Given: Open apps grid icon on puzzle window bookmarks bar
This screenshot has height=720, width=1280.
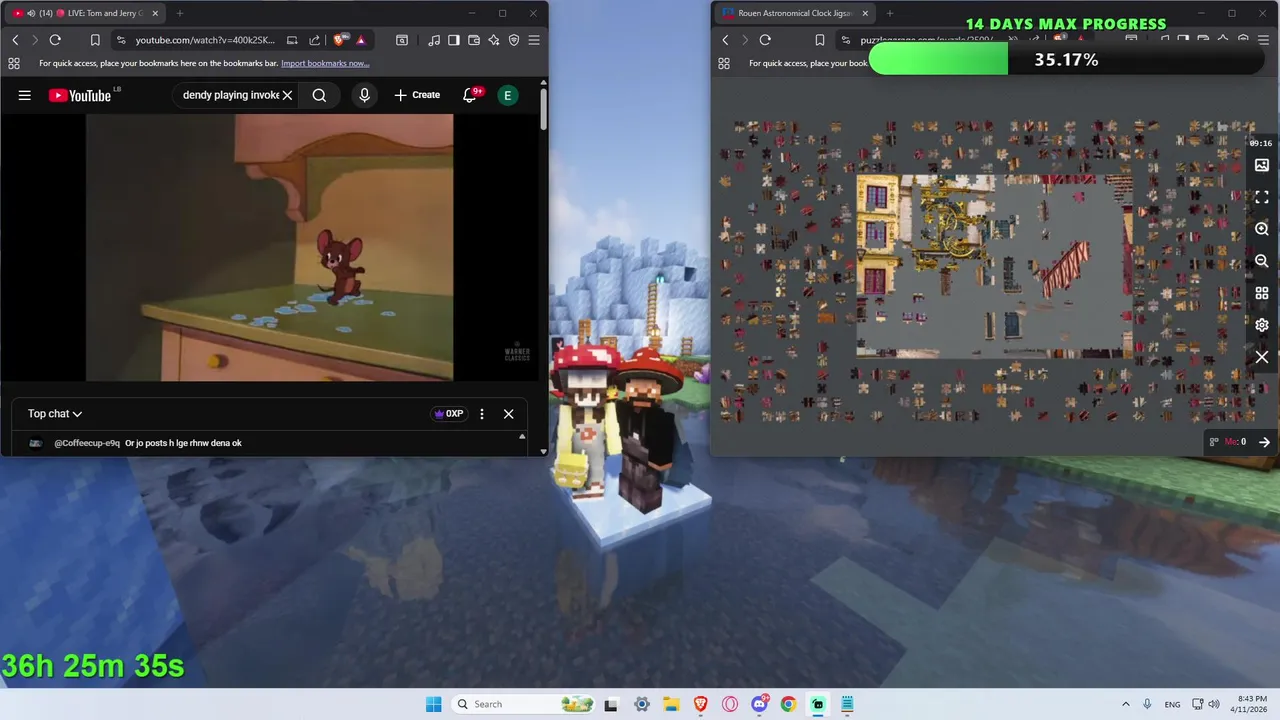Looking at the screenshot, I should coord(723,63).
